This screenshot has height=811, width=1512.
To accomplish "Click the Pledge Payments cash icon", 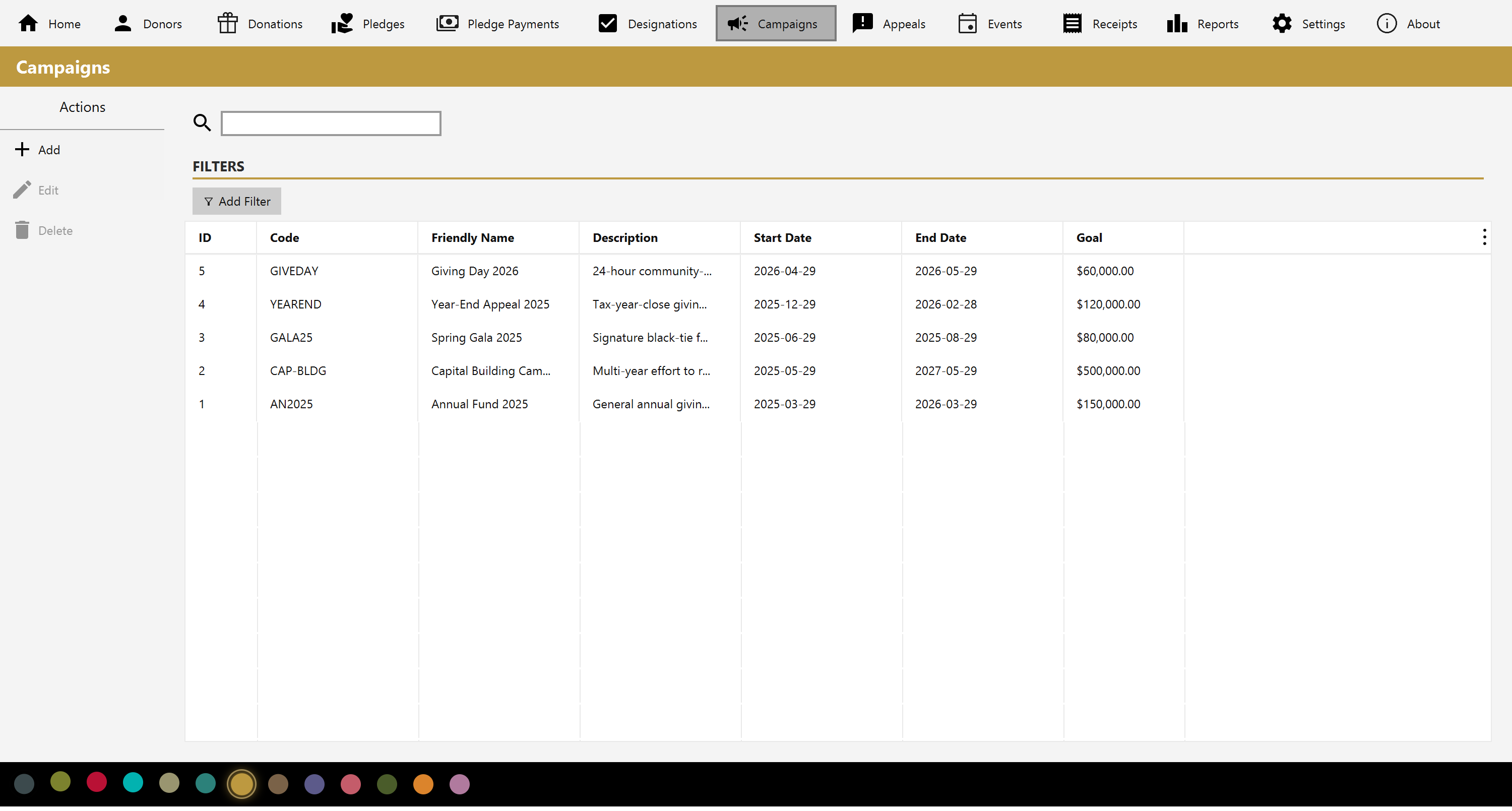I will pos(447,24).
